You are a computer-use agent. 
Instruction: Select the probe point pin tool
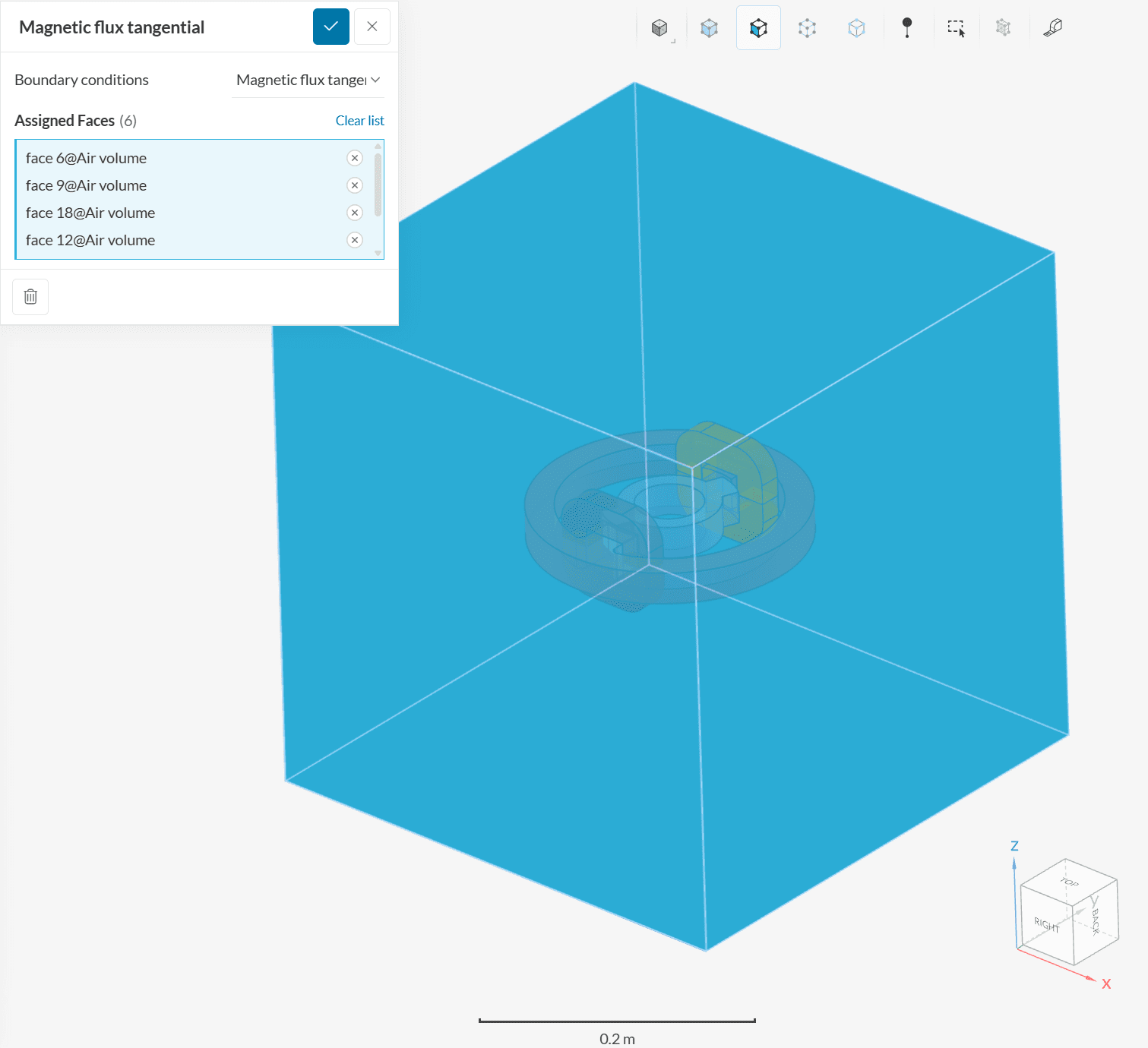click(x=906, y=28)
